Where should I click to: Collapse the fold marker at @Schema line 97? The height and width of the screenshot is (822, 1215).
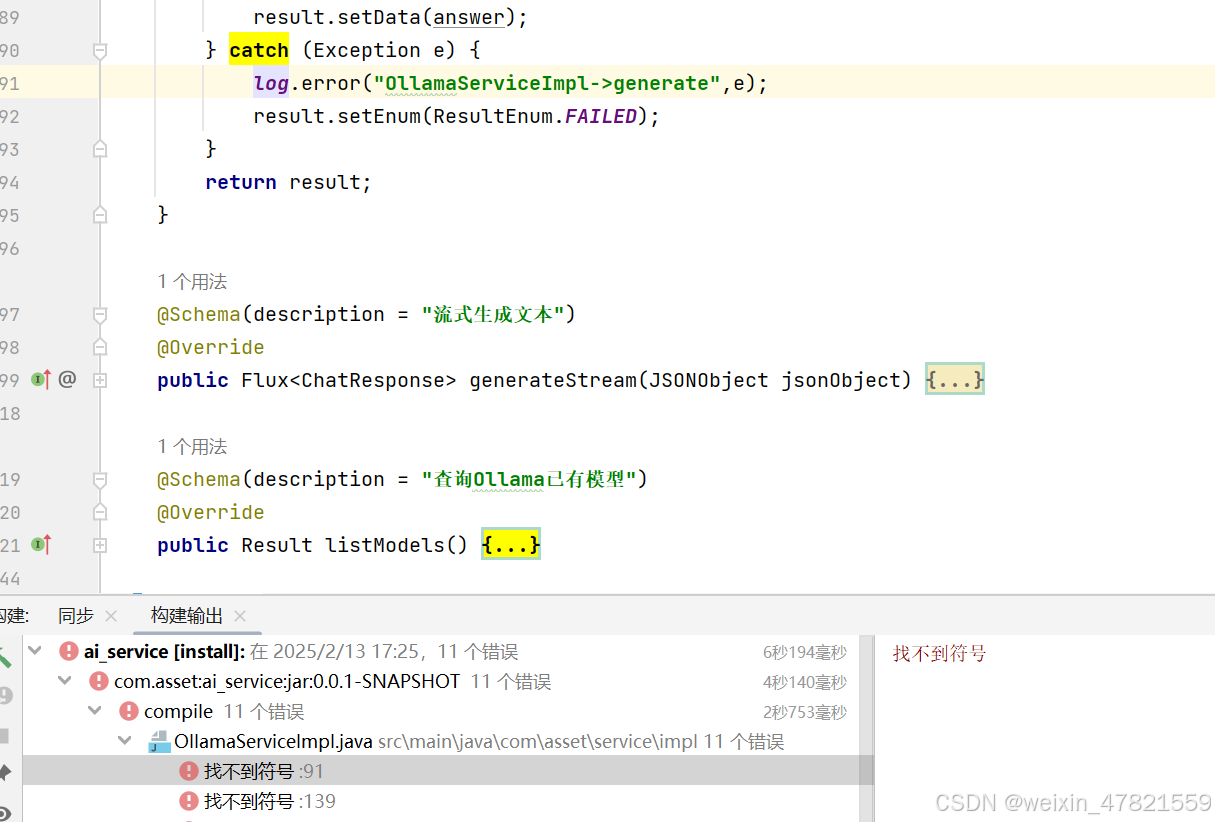point(99,314)
